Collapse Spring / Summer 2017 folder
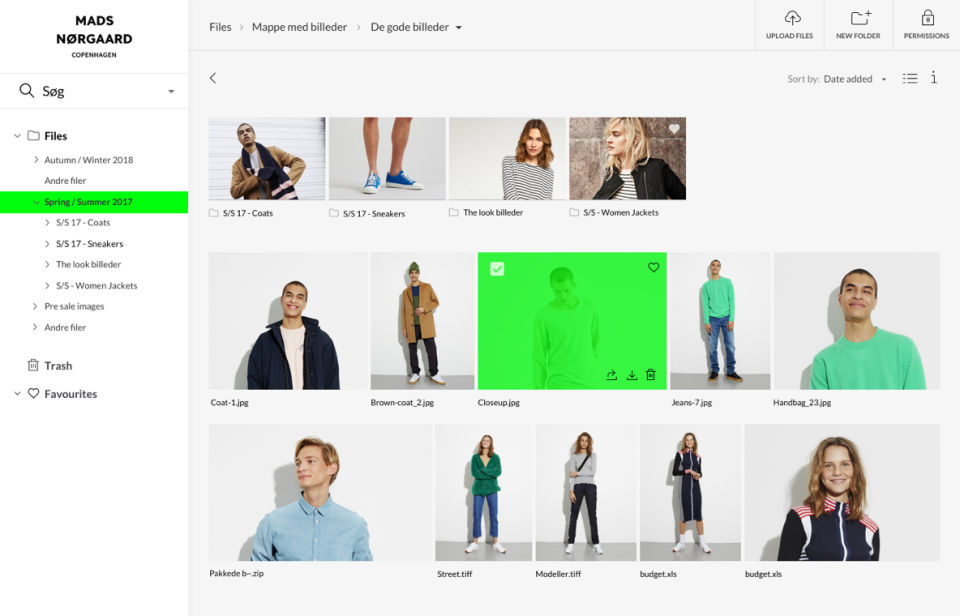This screenshot has height=616, width=960. pyautogui.click(x=36, y=201)
